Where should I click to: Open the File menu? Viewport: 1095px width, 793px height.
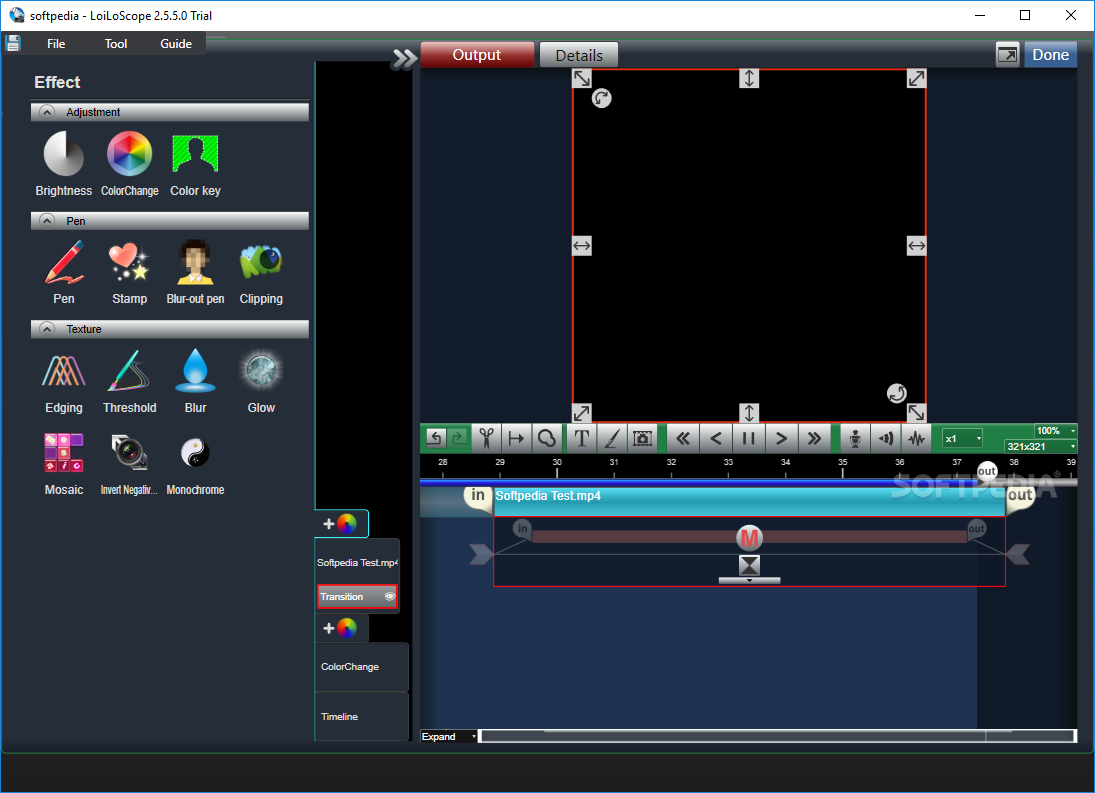56,43
